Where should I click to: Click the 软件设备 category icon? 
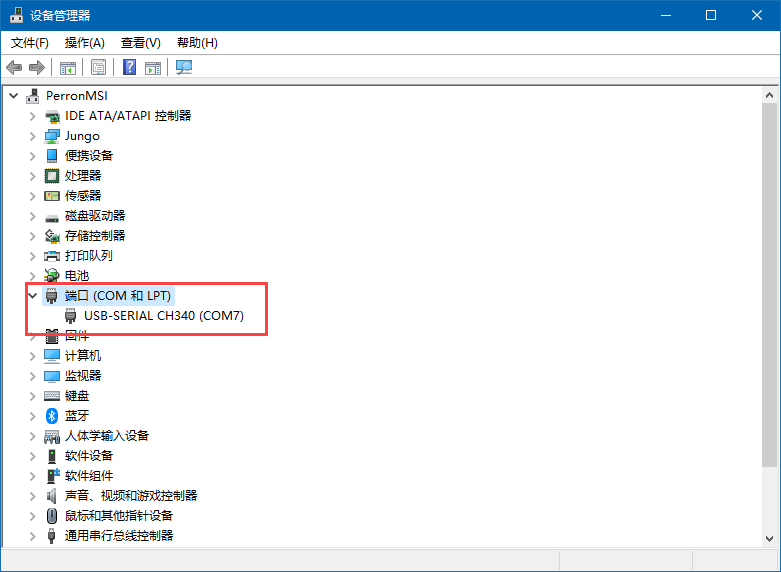coord(52,456)
